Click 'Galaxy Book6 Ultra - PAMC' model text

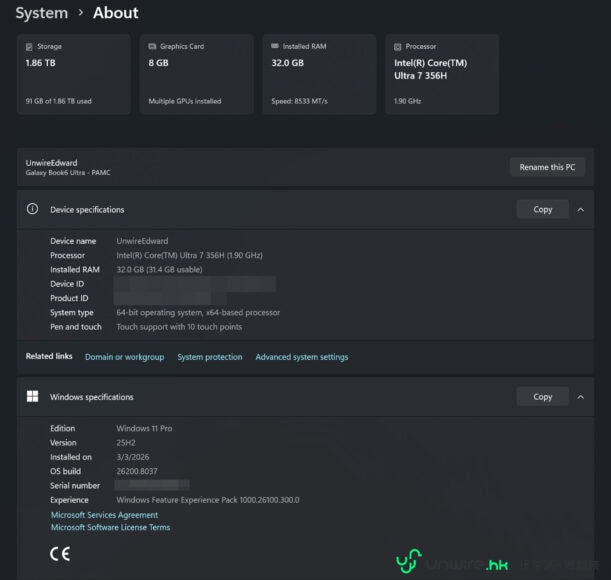68,173
